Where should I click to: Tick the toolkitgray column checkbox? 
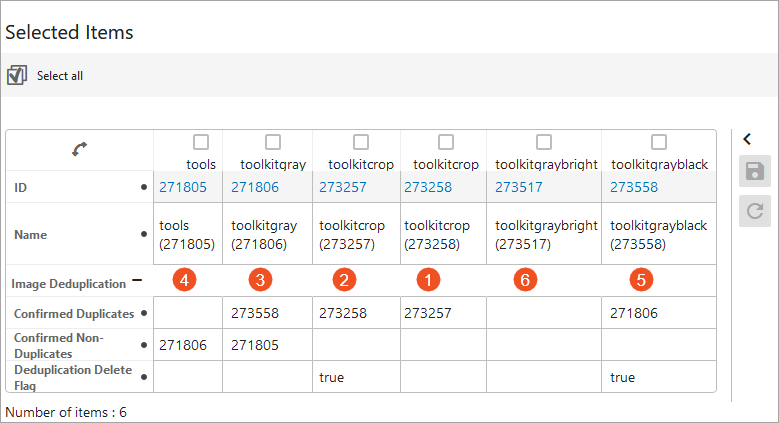tap(273, 142)
